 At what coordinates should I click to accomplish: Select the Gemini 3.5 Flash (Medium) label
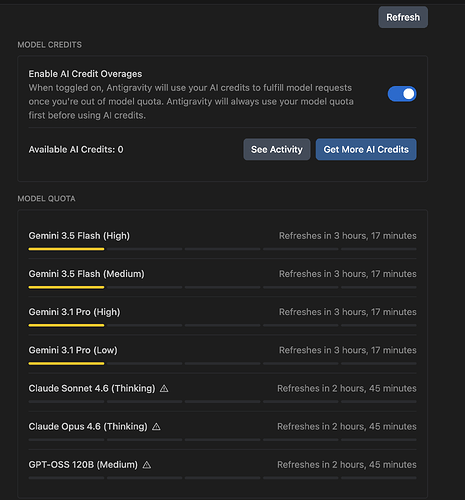[86, 274]
